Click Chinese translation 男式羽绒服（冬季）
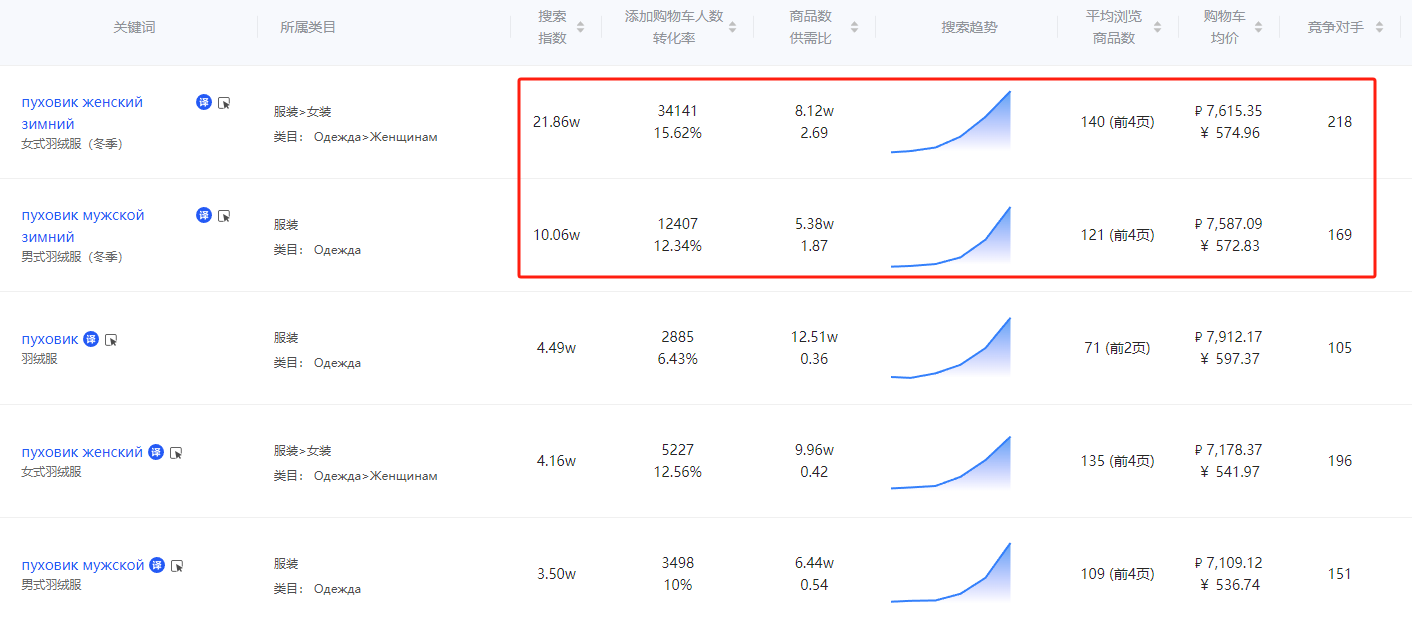The image size is (1412, 619). 72,257
